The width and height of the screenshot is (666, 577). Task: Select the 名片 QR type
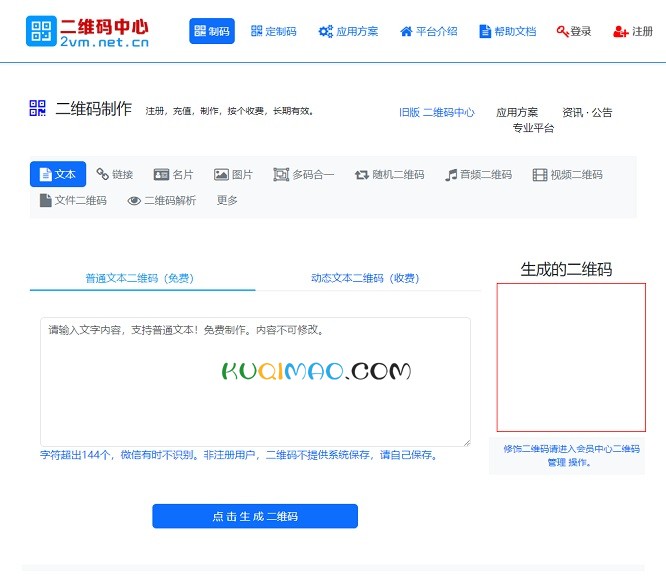173,174
